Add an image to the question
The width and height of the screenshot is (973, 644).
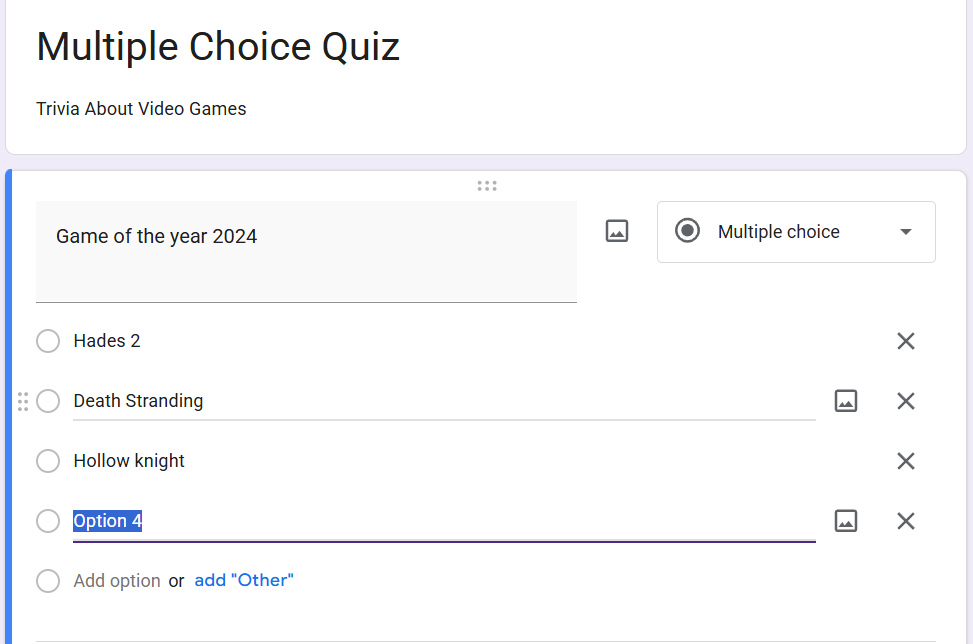616,230
